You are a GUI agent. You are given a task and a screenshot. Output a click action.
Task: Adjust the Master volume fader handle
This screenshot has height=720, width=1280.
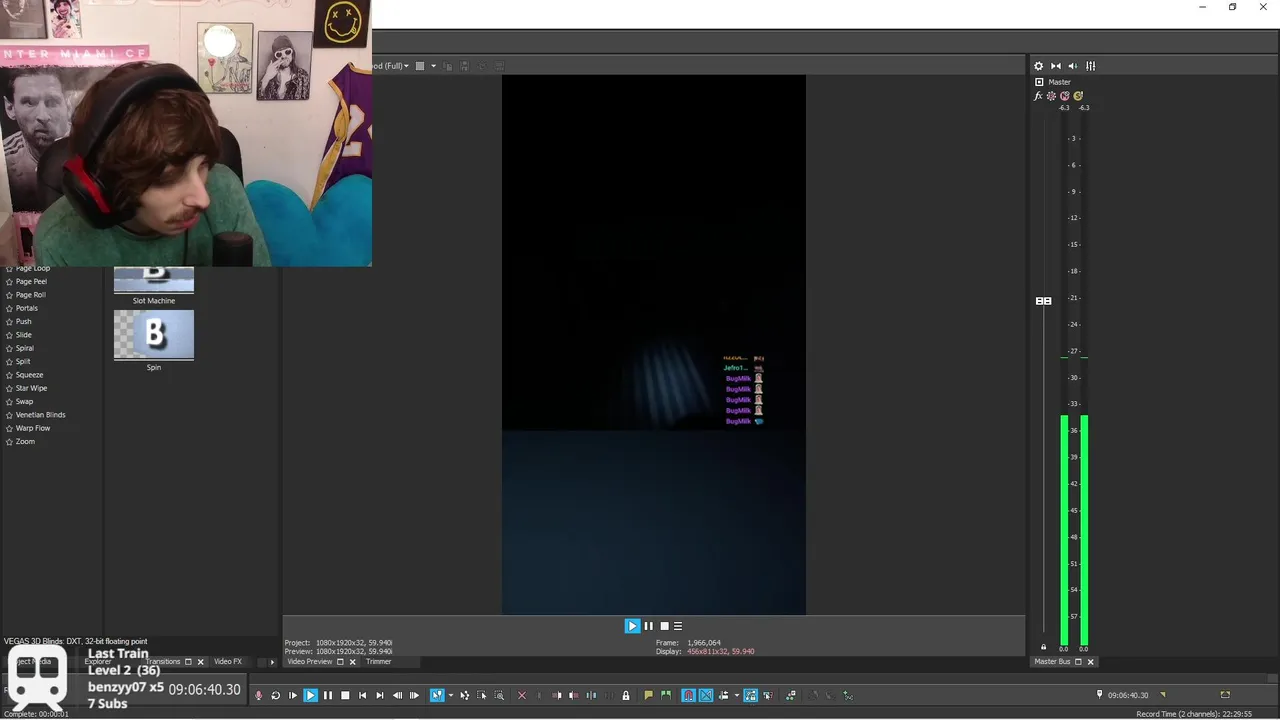click(x=1043, y=301)
